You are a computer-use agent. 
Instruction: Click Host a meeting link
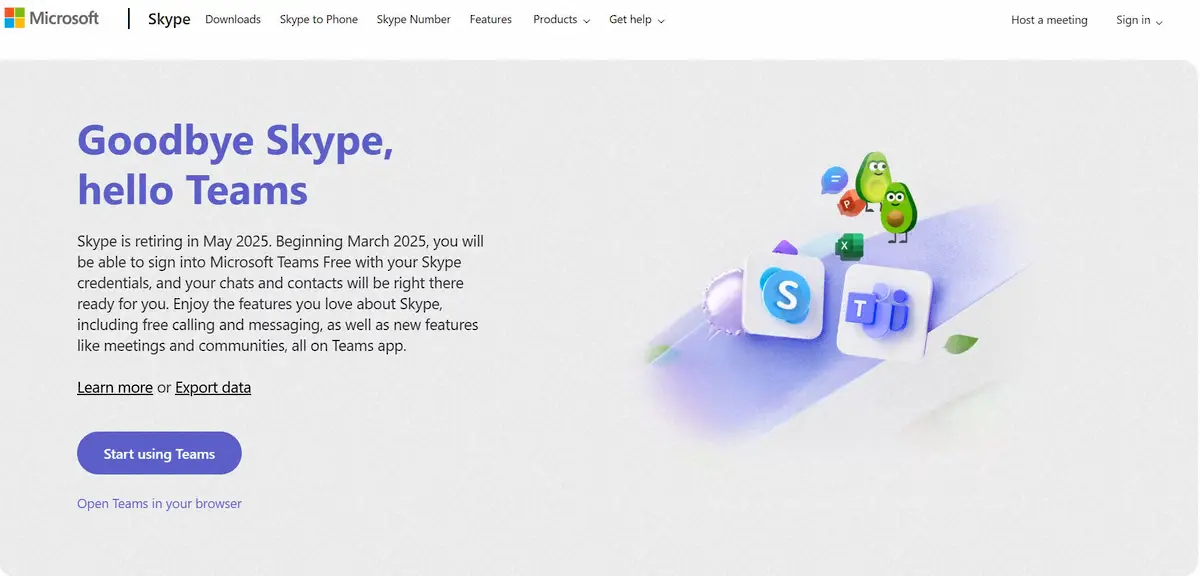point(1049,20)
